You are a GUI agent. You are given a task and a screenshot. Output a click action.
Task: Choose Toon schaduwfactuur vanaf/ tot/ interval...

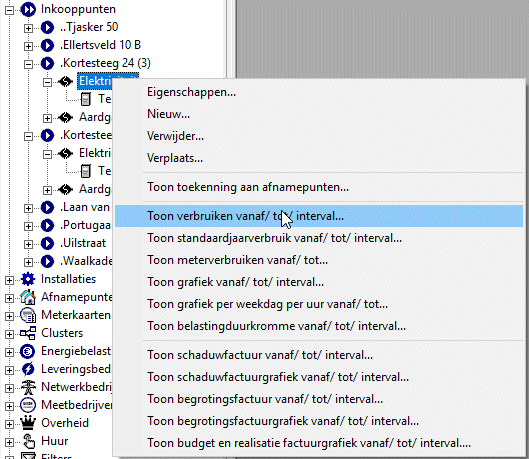260,355
